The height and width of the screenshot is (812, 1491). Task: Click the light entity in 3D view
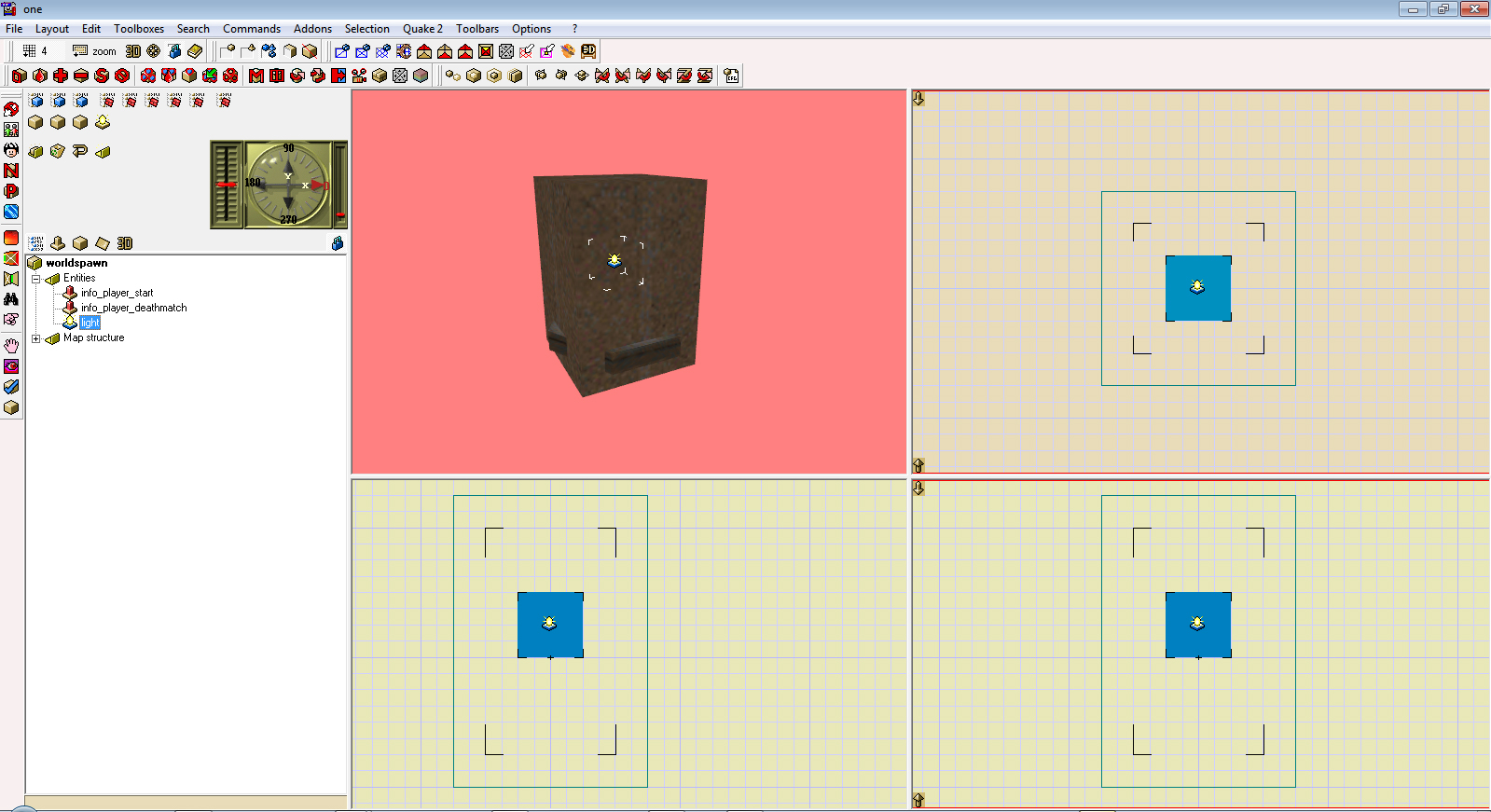point(614,260)
